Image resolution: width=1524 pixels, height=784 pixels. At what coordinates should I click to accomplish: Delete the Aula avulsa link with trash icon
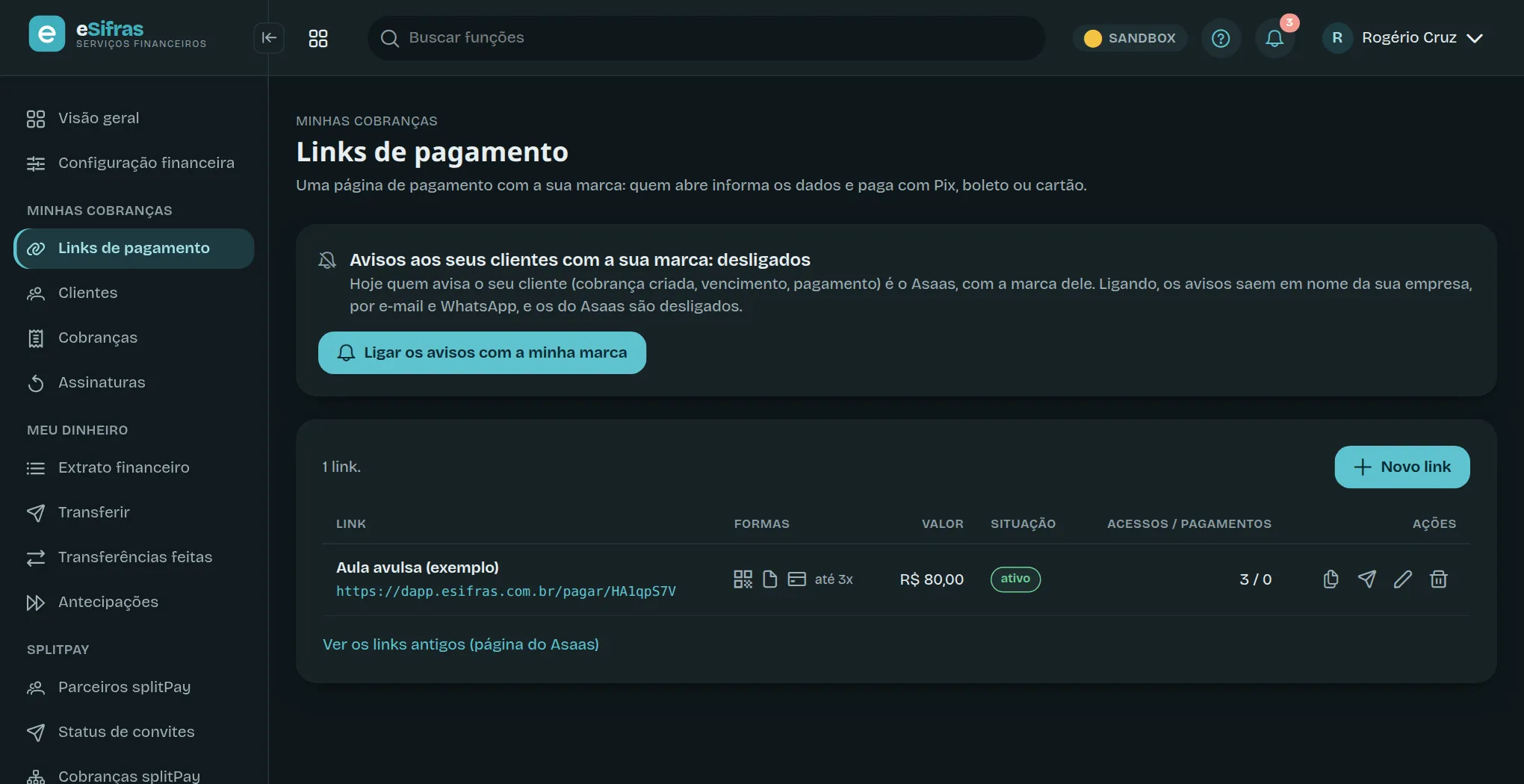click(x=1439, y=579)
